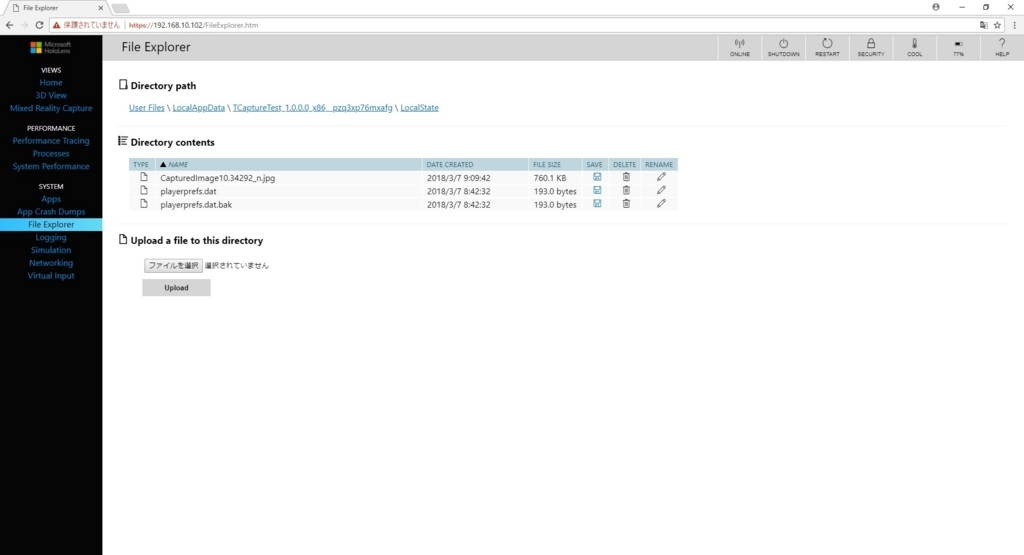The image size is (1024, 555).
Task: Sort by DATE CREATED column header
Action: pos(475,165)
